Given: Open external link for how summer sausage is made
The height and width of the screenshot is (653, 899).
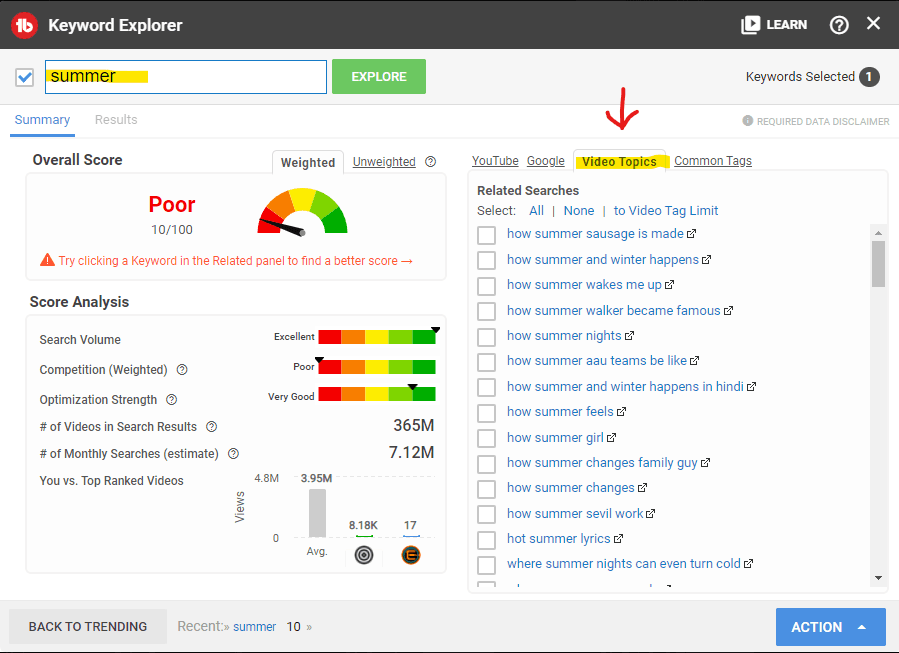Looking at the screenshot, I should (x=691, y=234).
